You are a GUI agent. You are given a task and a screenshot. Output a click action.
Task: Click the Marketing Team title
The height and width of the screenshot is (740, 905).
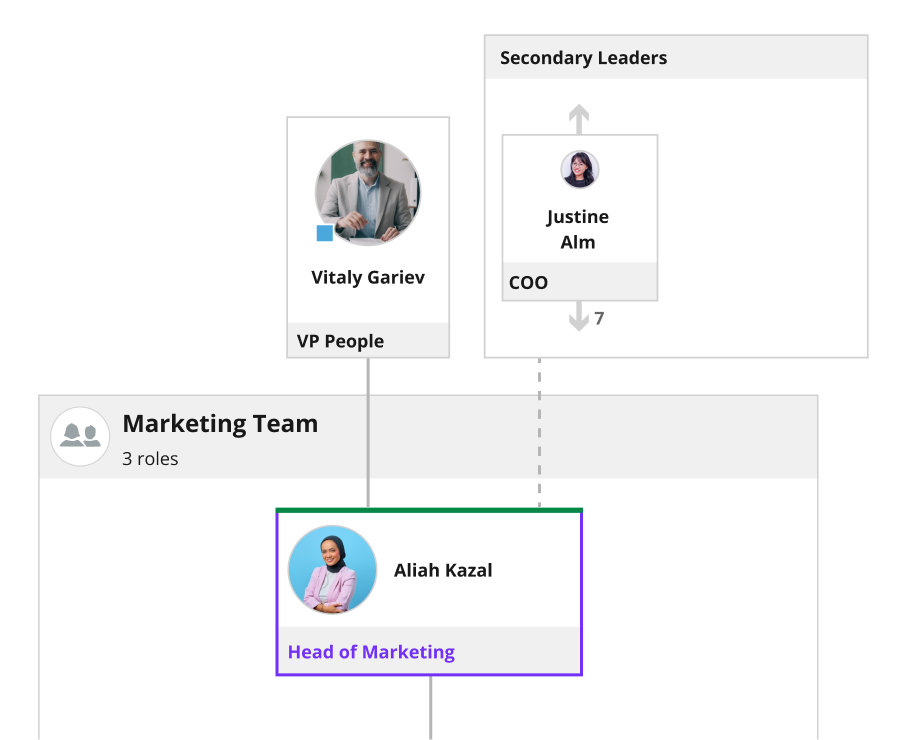point(220,424)
